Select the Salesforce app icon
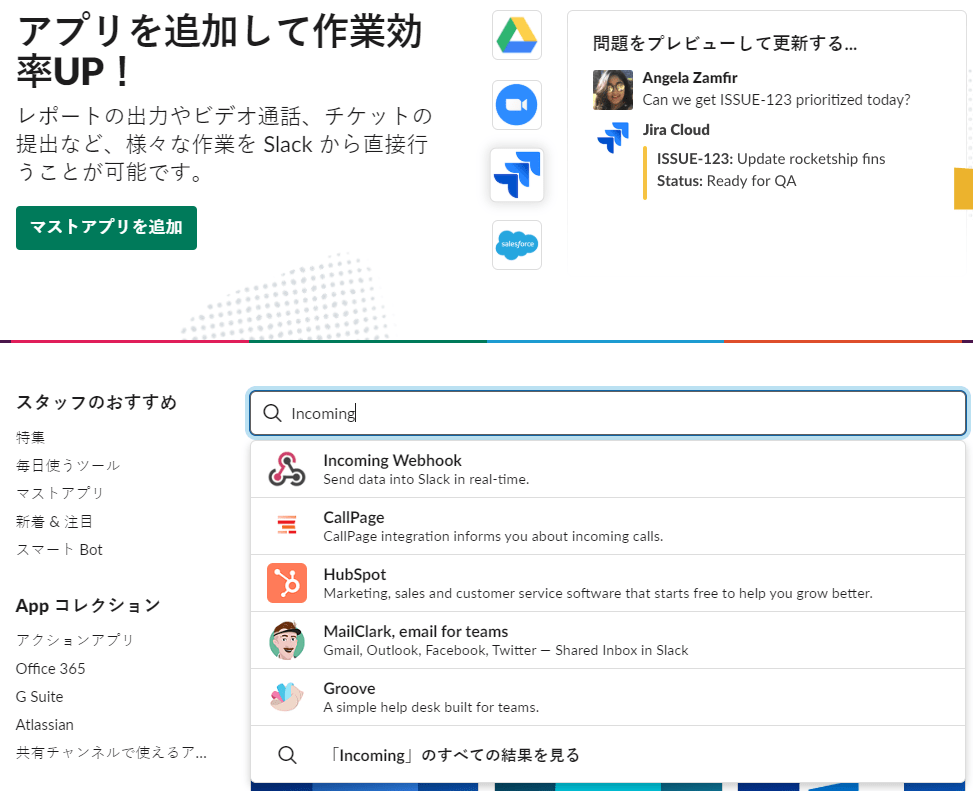This screenshot has width=973, height=791. pyautogui.click(x=516, y=244)
